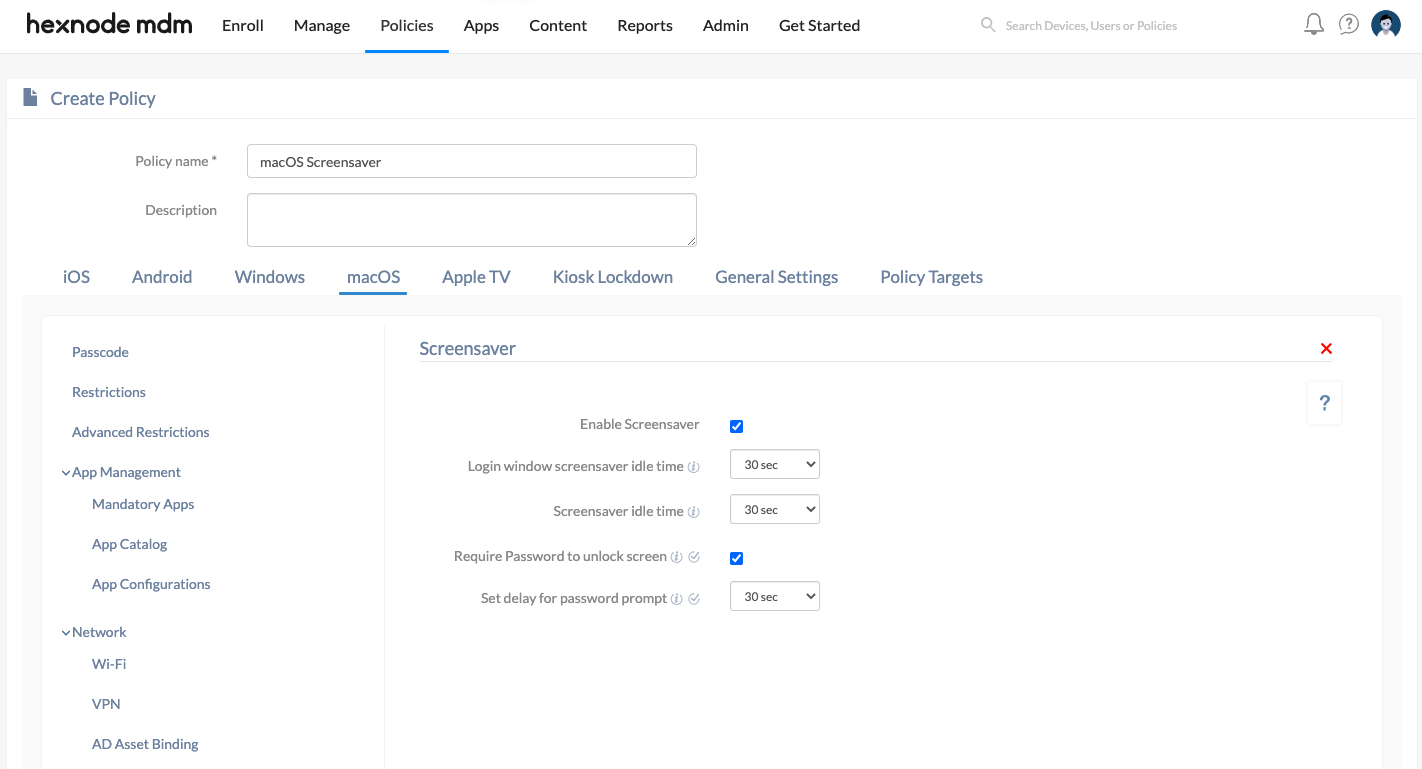Go to hexnode mdm logo home
The image size is (1422, 769).
(109, 24)
